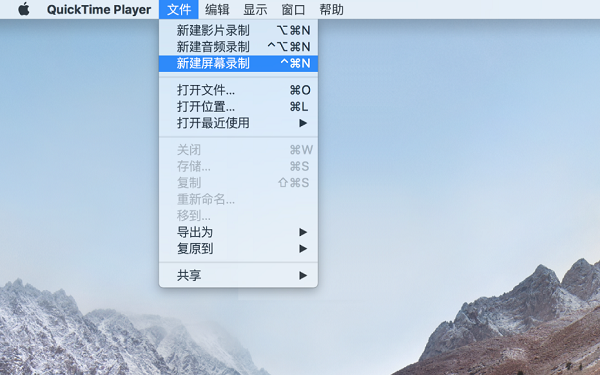This screenshot has height=375, width=600.
Task: Expand the 共享 submenu
Action: pos(238,276)
